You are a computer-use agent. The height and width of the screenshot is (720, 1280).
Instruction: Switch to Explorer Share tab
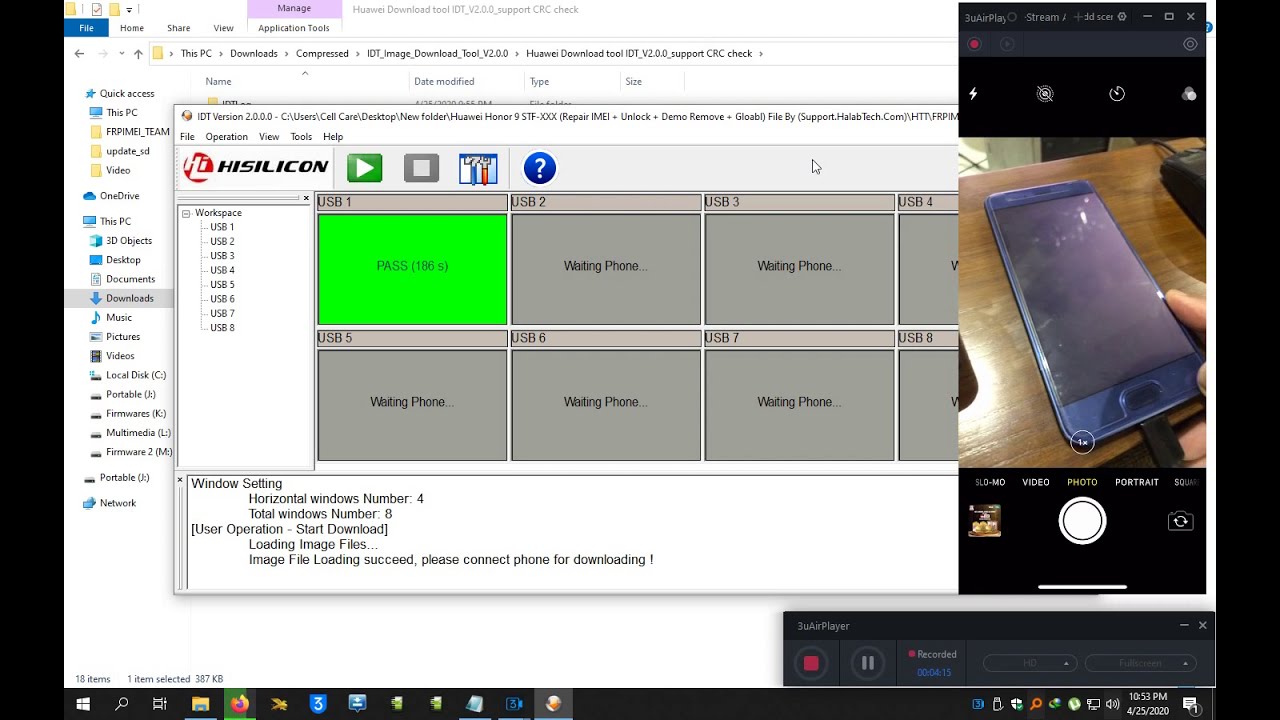[179, 28]
